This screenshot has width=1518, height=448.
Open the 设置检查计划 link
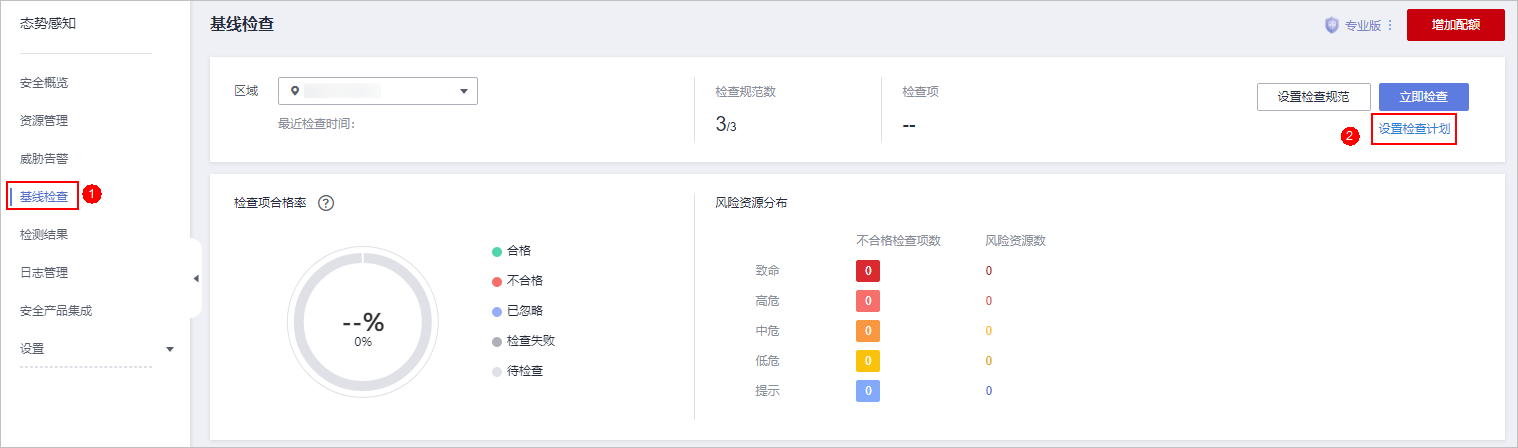[x=1414, y=129]
